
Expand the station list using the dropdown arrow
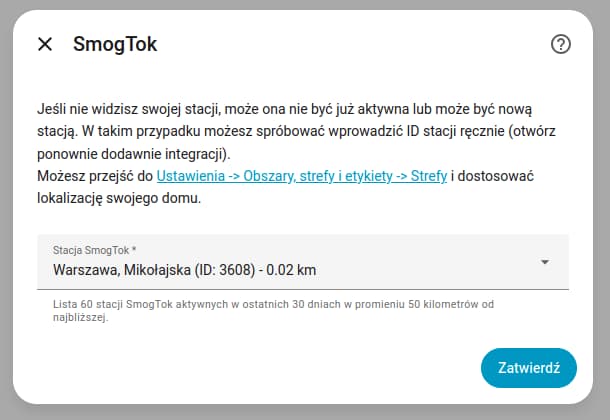(545, 262)
